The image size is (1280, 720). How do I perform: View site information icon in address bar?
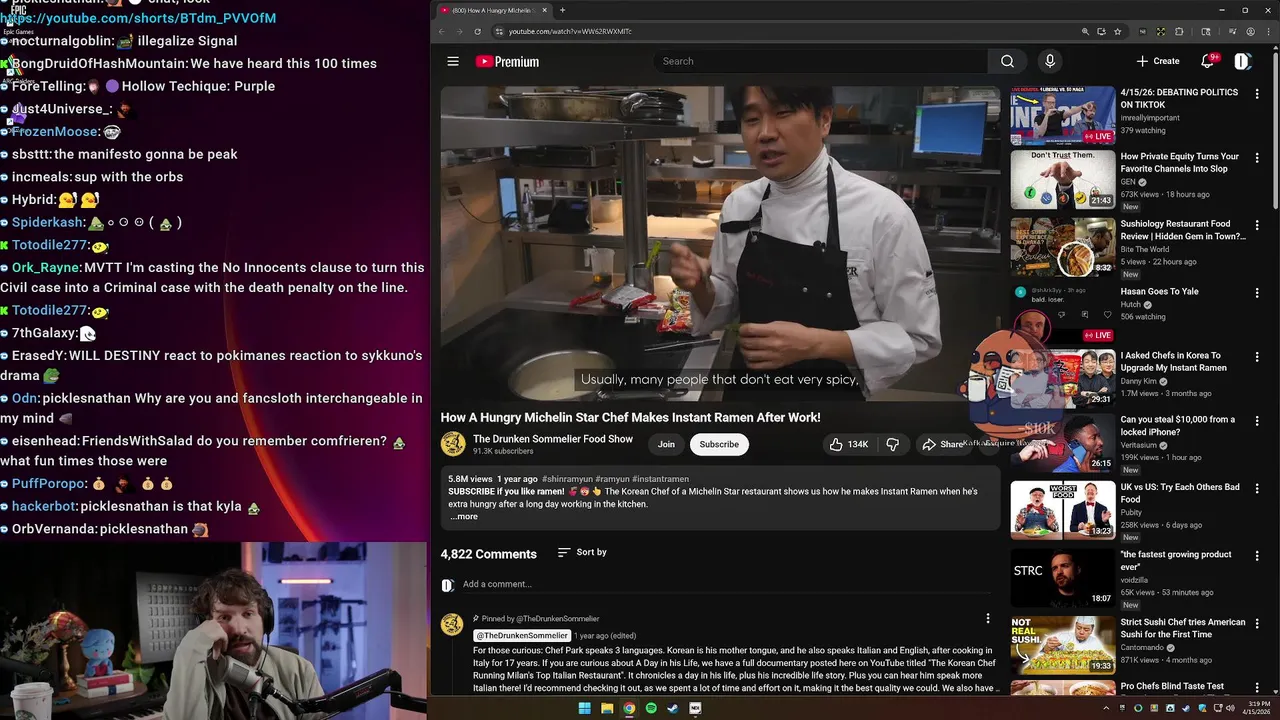click(x=499, y=31)
